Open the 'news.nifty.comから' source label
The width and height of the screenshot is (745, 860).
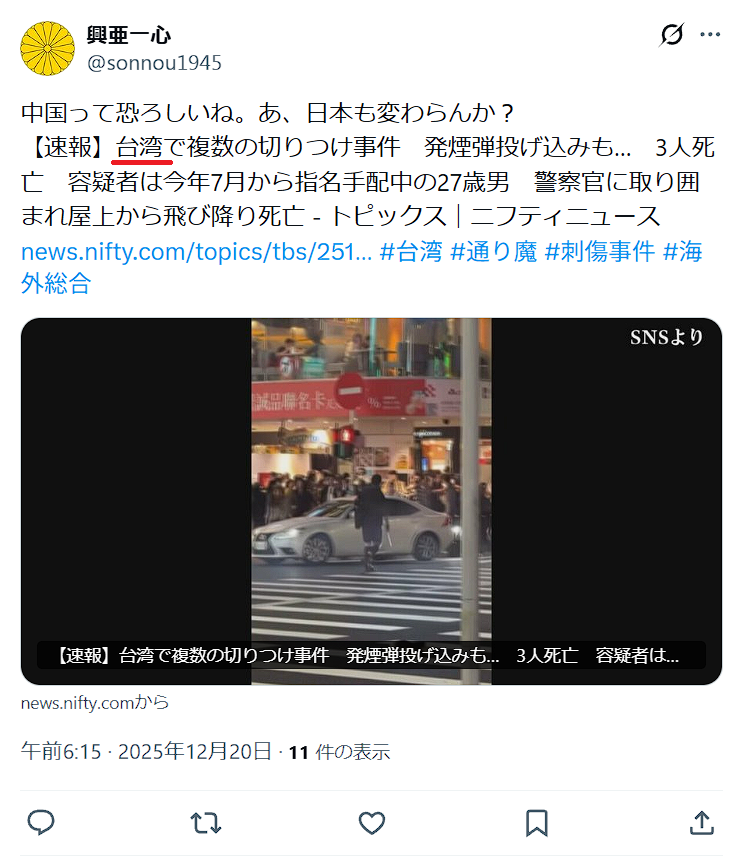95,703
